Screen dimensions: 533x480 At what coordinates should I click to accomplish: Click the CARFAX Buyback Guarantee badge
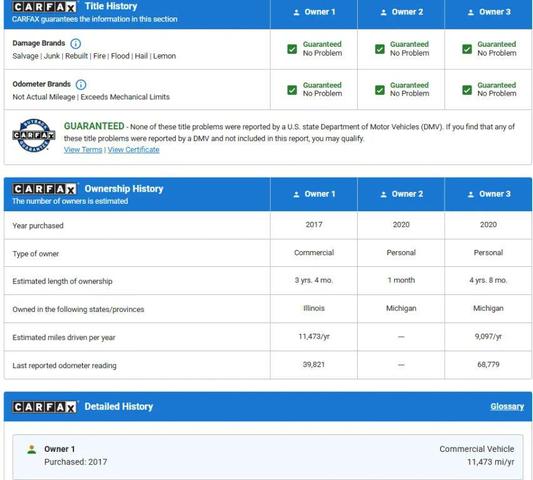34,135
